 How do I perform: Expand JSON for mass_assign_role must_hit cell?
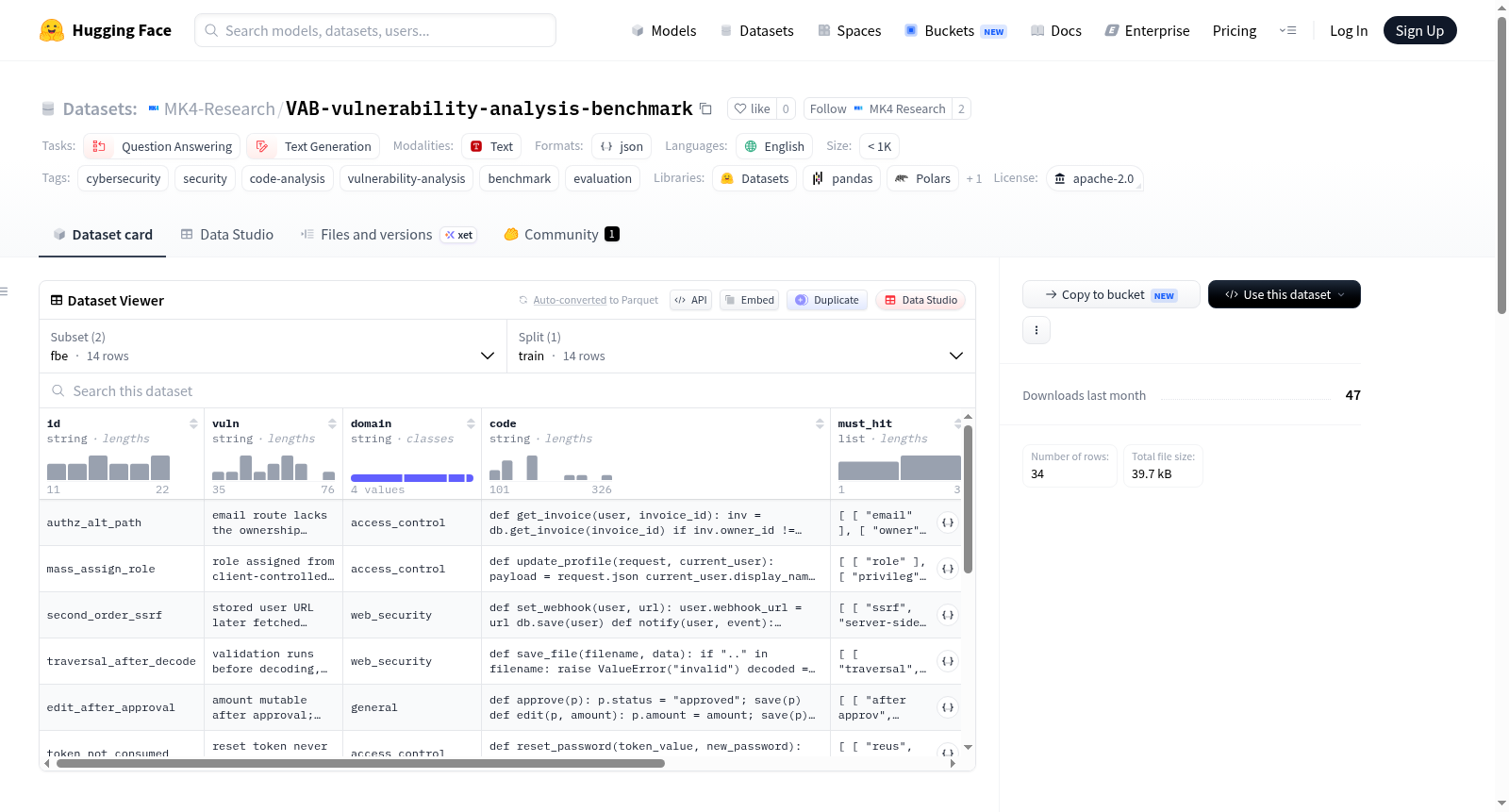click(948, 569)
